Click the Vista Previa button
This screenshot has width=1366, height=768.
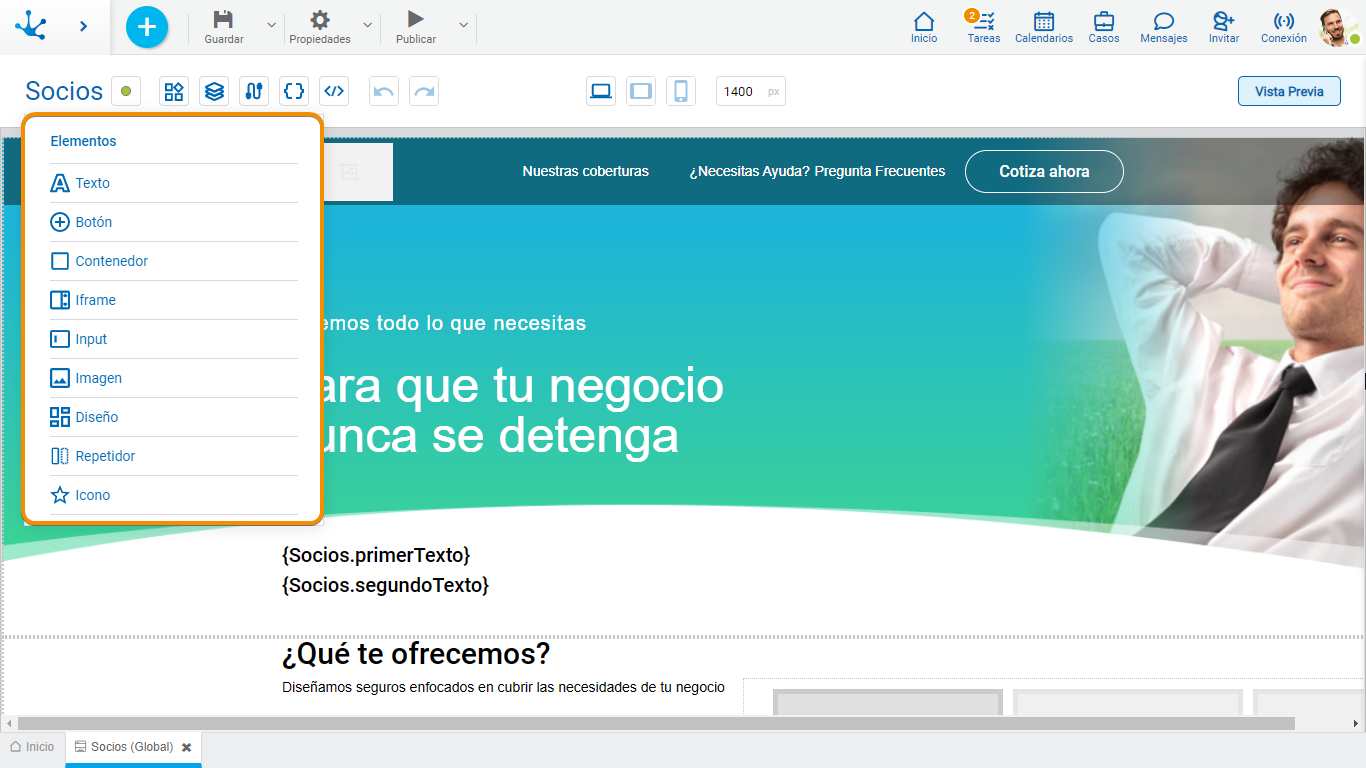point(1289,91)
